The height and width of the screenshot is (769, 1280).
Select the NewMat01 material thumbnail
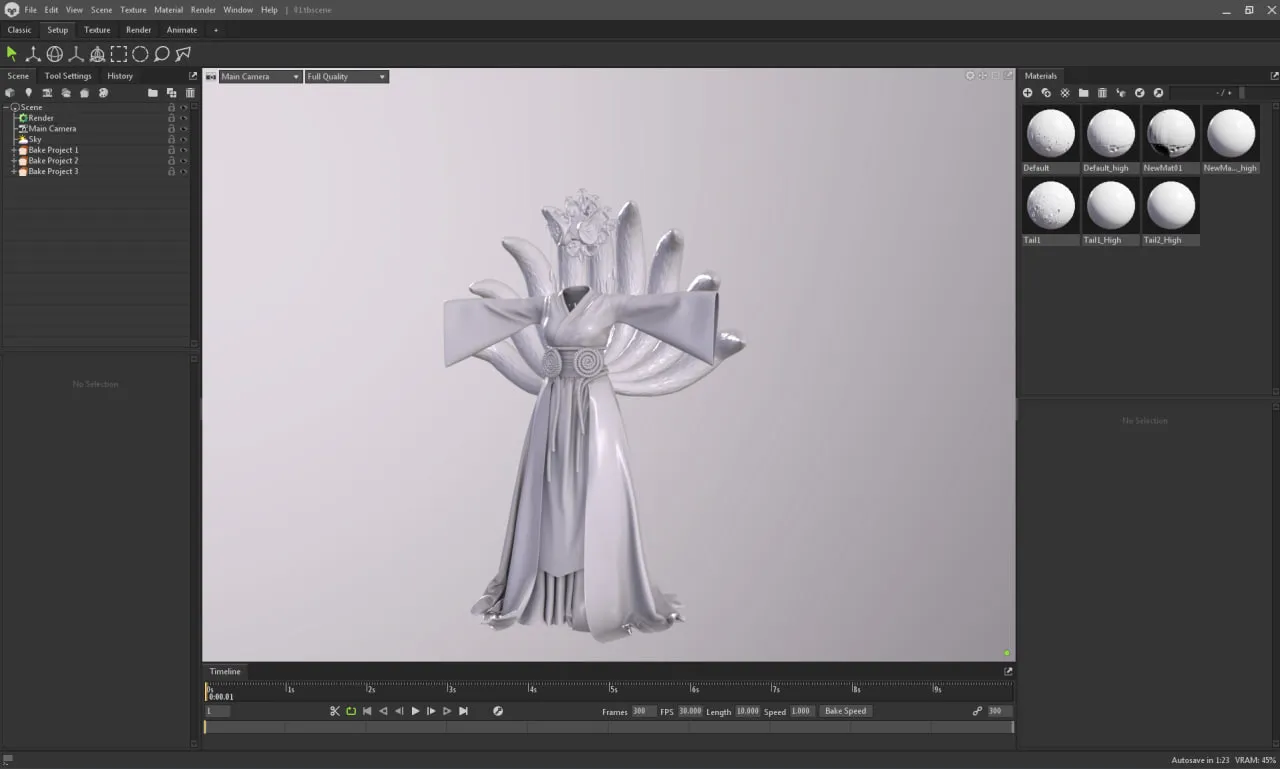(1171, 140)
